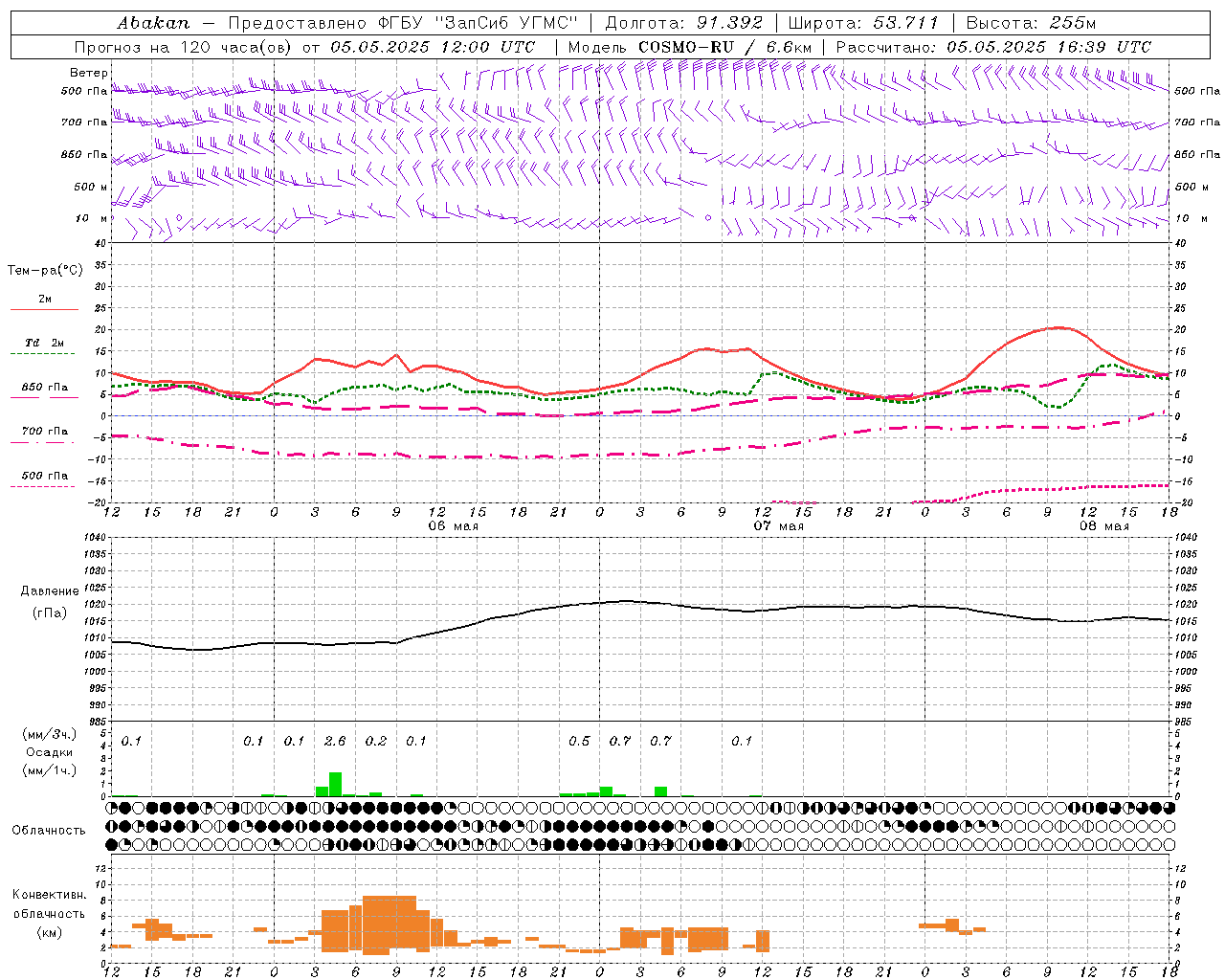Click the precipitation value "2.6"

335,741
